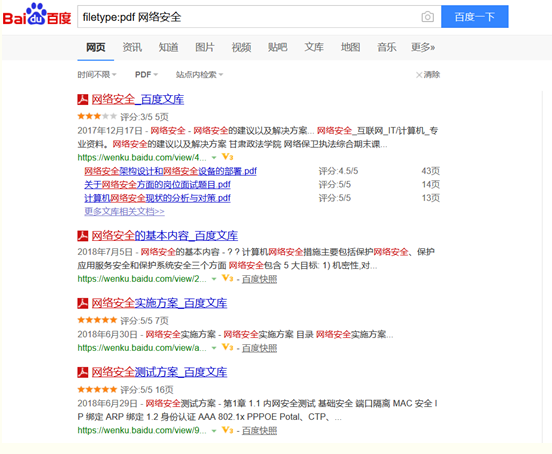
Task: Click the PDF icon beside 网络安全的基本内容
Action: tap(83, 236)
